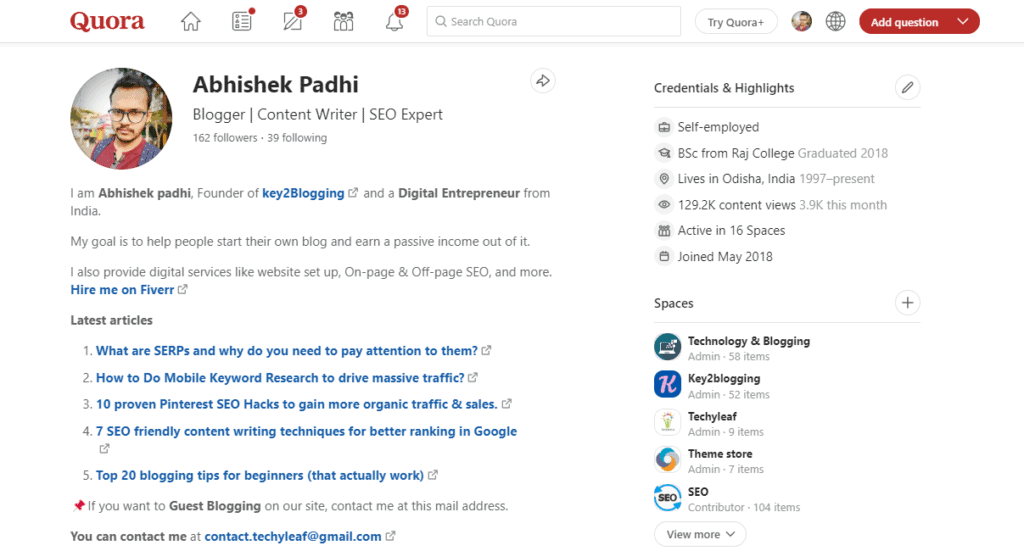Screen dimensions: 1024x551
Task: Click Joined May 2018 entry
Action: pyautogui.click(x=725, y=257)
